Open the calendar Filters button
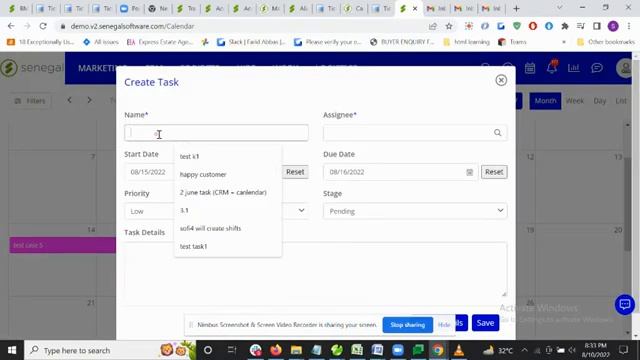Viewport: 640px width, 360px height. 30,101
